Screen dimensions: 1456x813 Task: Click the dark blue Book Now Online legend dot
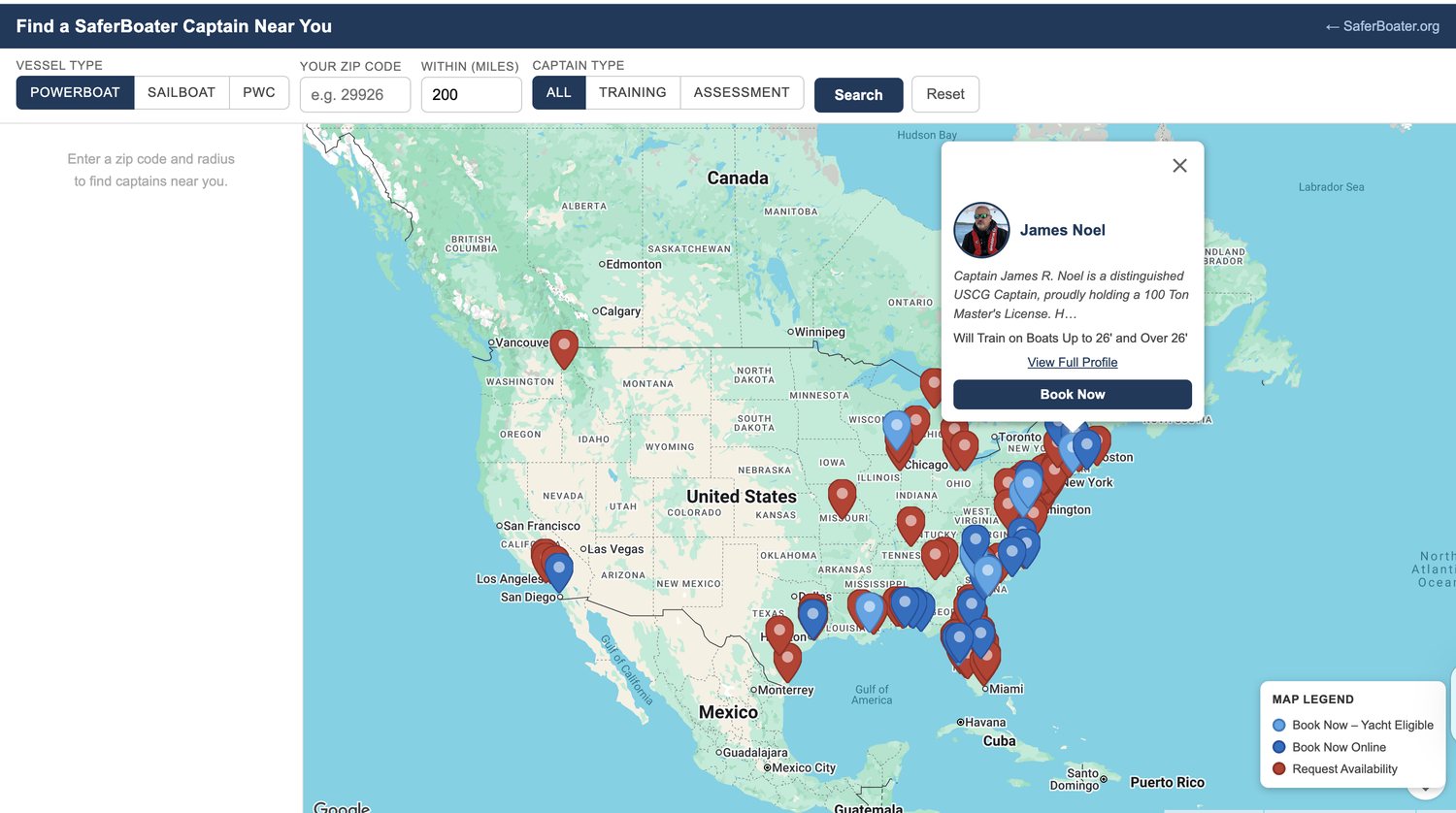pos(1279,747)
